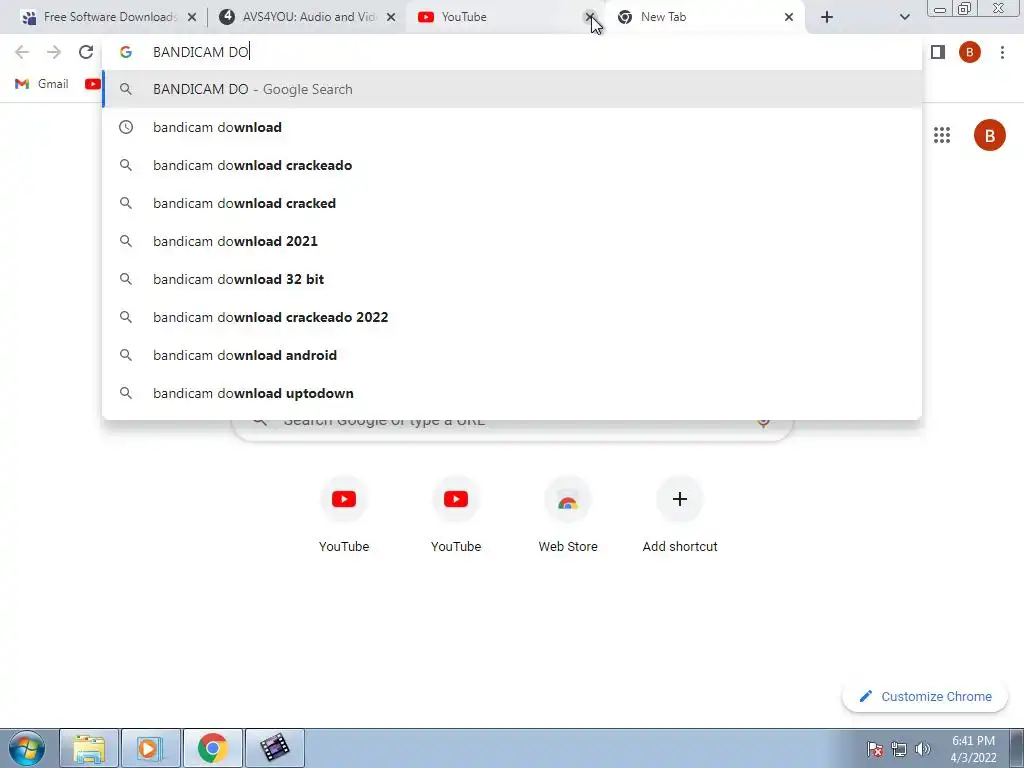
Task: Open the volume speaker tray icon
Action: [922, 749]
